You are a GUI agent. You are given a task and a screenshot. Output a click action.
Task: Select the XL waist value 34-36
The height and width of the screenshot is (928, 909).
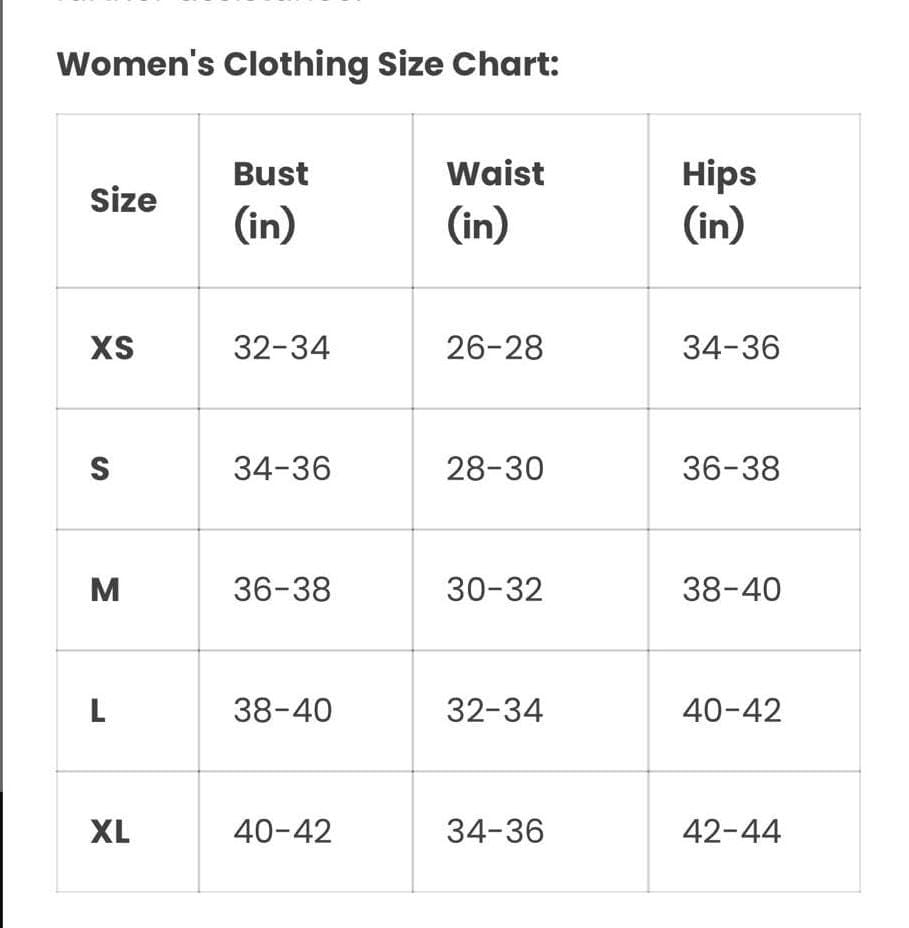click(495, 832)
